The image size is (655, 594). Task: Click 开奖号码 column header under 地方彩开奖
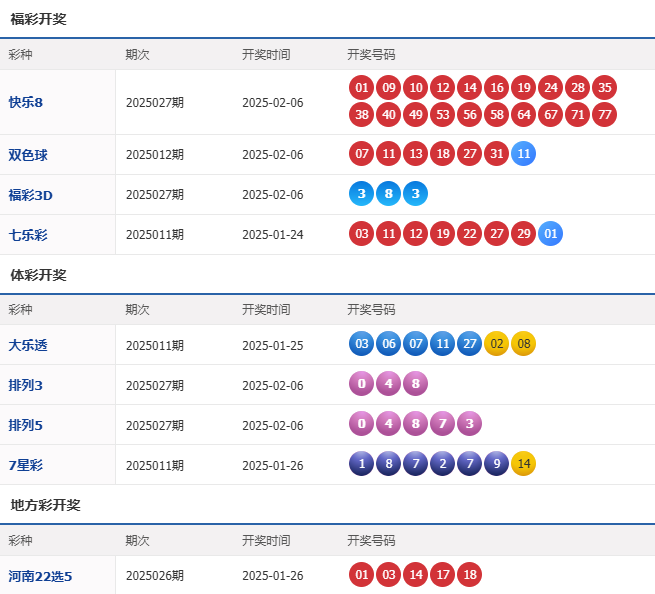click(x=371, y=541)
